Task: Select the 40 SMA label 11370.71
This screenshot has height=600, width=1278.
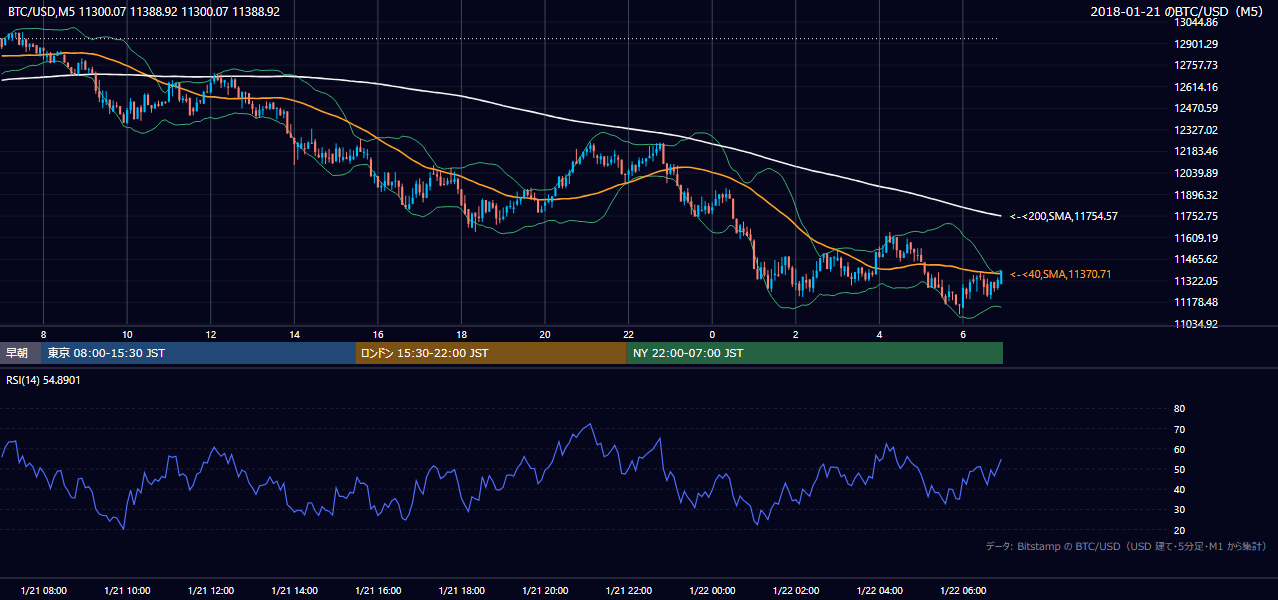Action: click(1061, 274)
